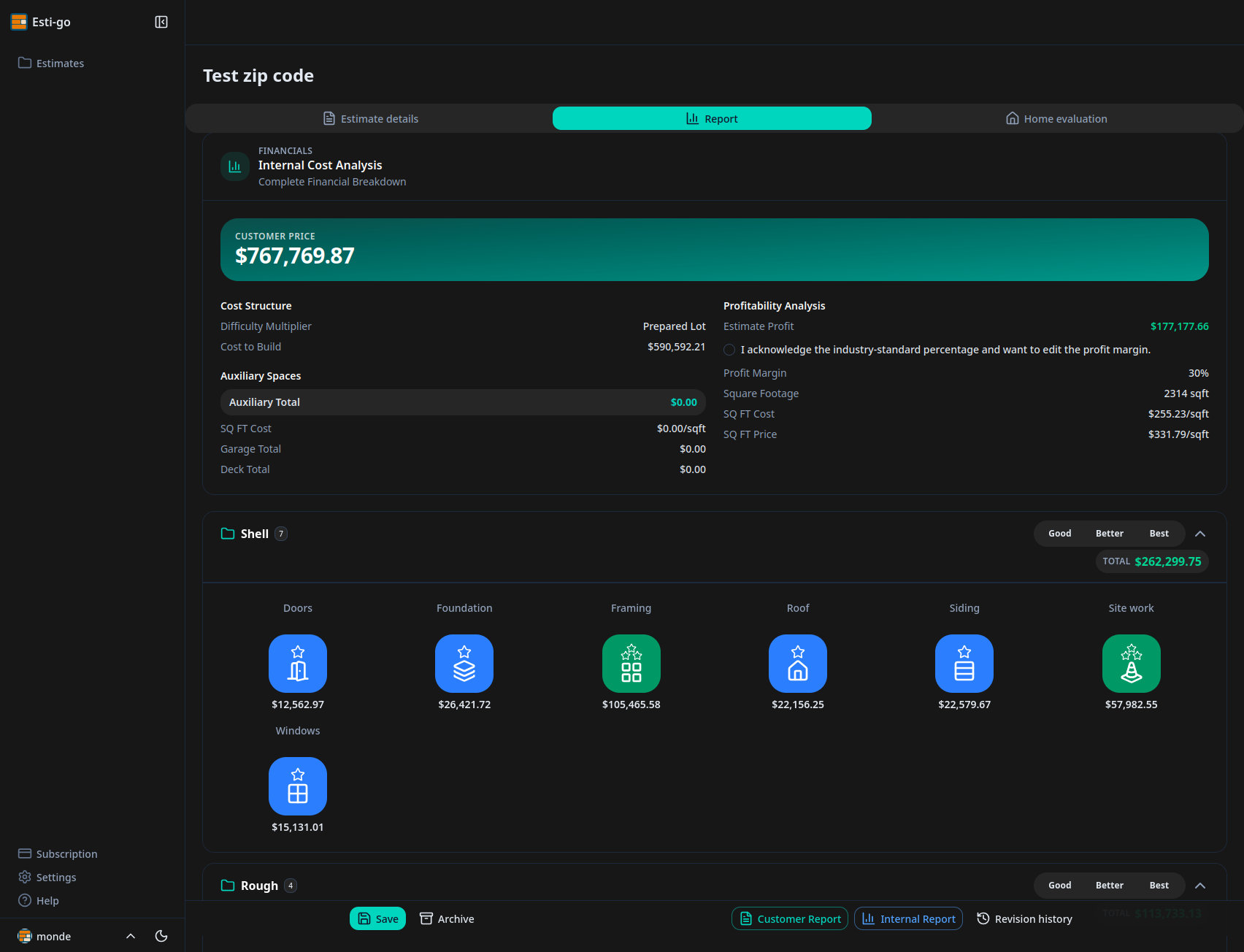
Task: Expand the monde user menu chevron
Action: 131,936
